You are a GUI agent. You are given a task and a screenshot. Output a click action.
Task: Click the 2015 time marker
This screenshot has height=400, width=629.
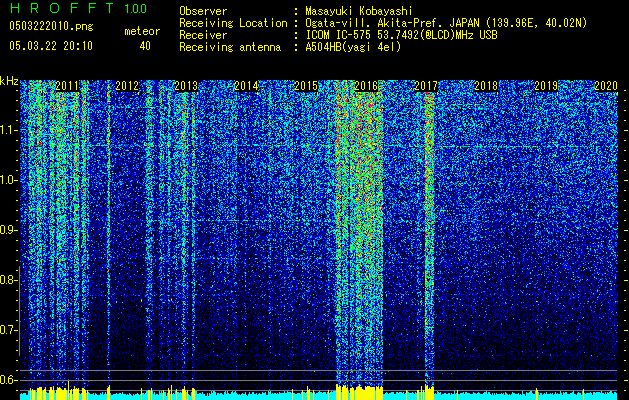click(x=306, y=86)
